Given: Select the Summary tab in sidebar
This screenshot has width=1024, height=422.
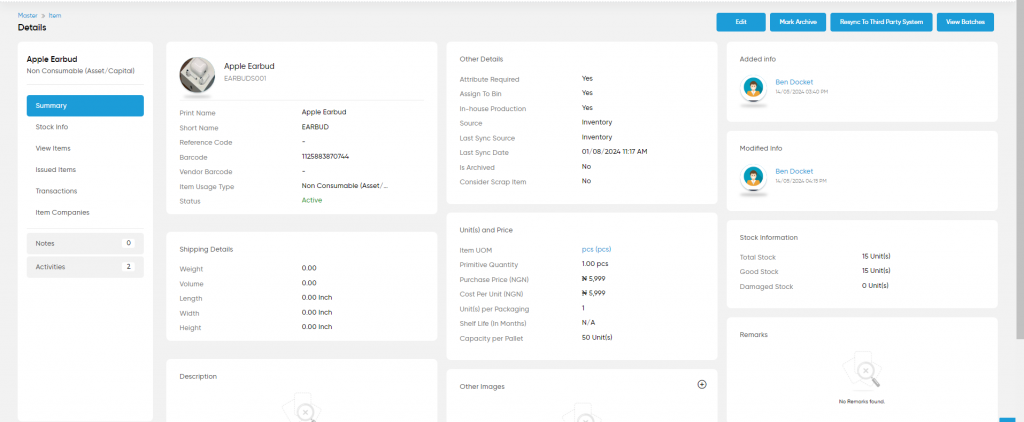Looking at the screenshot, I should point(85,106).
